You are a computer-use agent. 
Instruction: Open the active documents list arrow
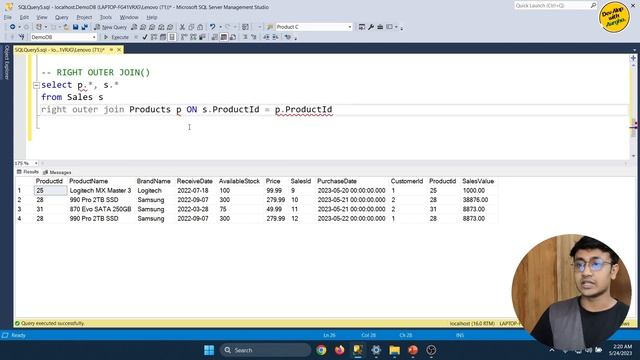pos(634,50)
